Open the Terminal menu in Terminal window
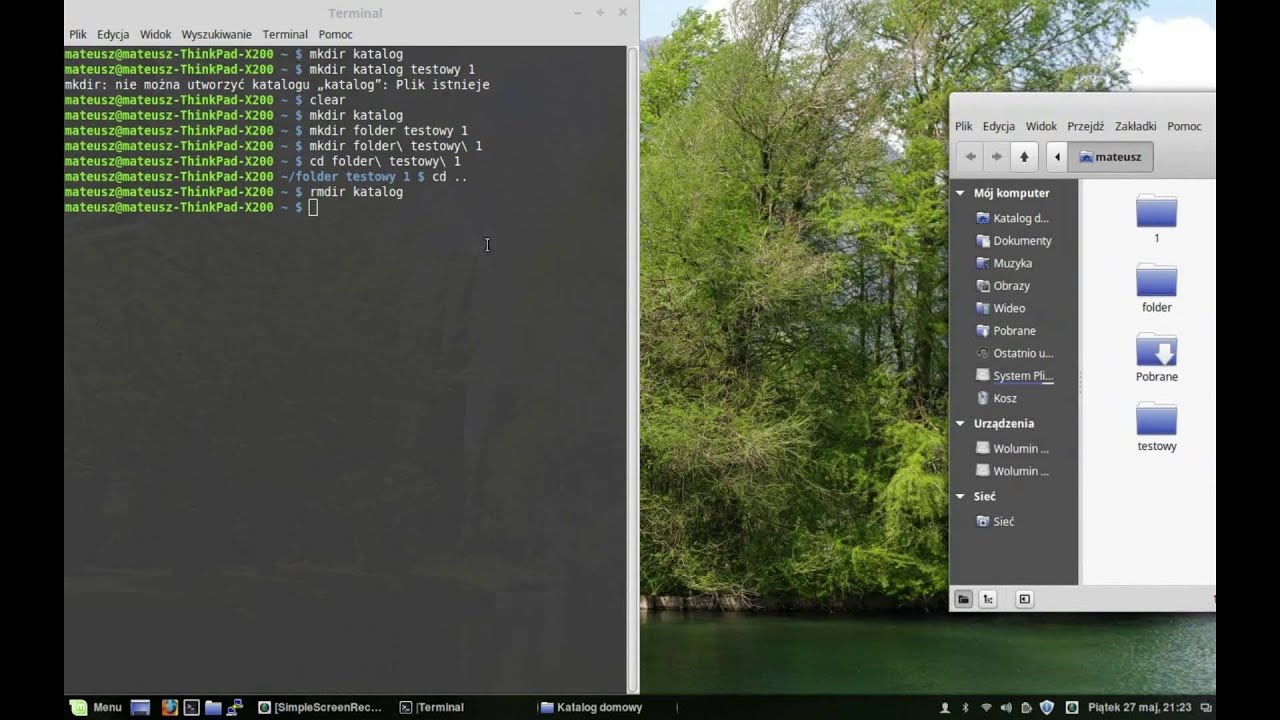Image resolution: width=1280 pixels, height=720 pixels. click(285, 34)
